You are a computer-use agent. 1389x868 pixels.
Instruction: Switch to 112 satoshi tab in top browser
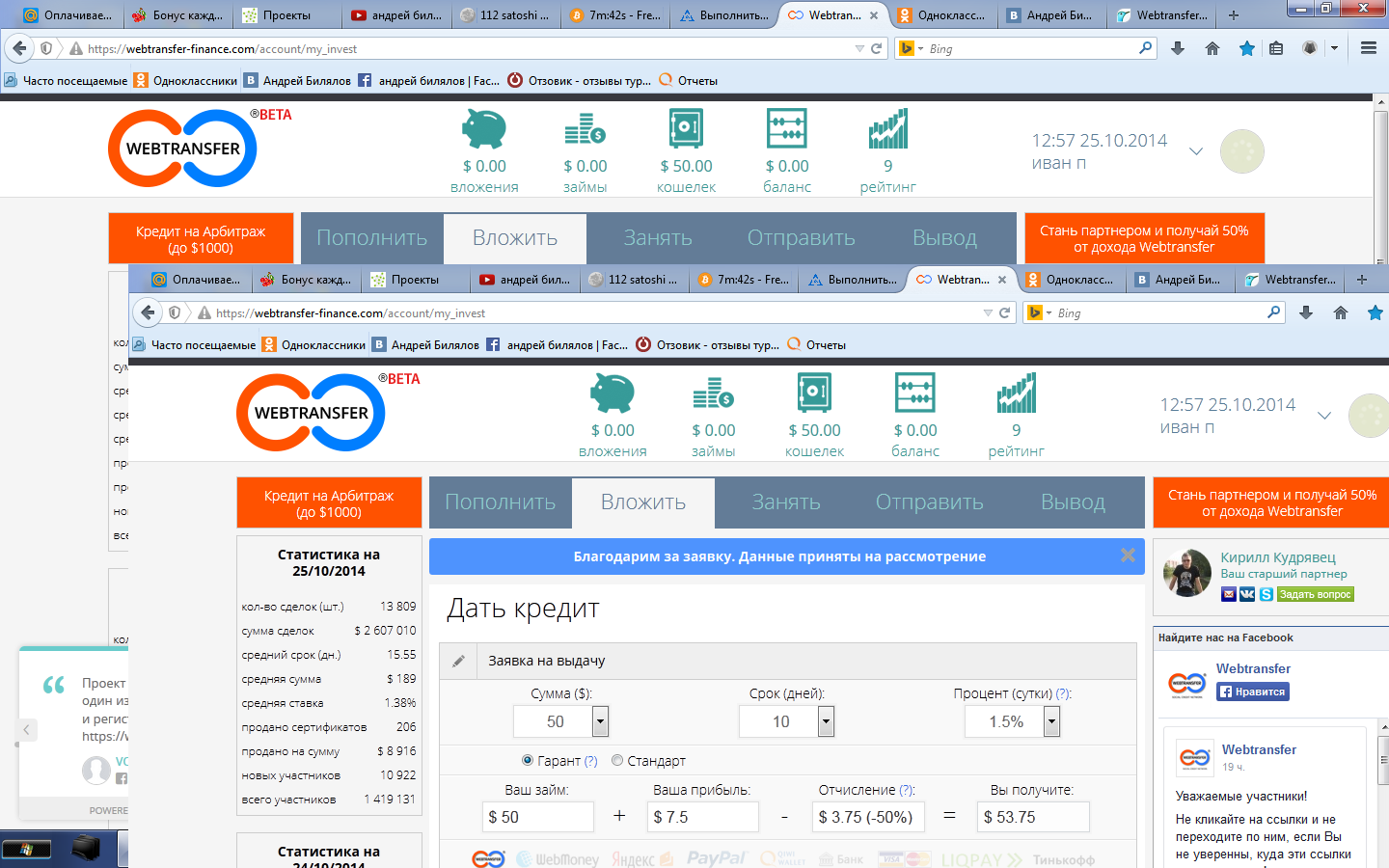pos(505,15)
